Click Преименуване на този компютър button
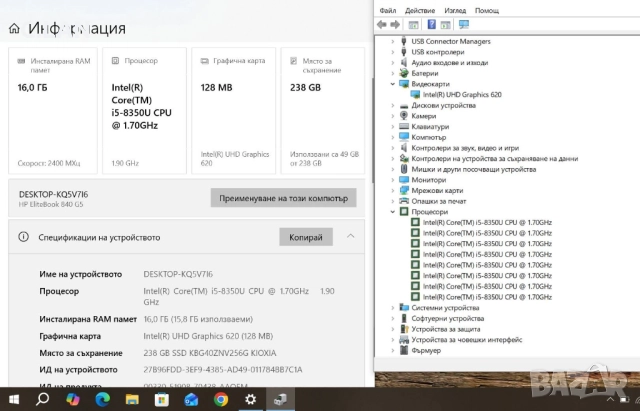640x411 pixels. pyautogui.click(x=283, y=198)
